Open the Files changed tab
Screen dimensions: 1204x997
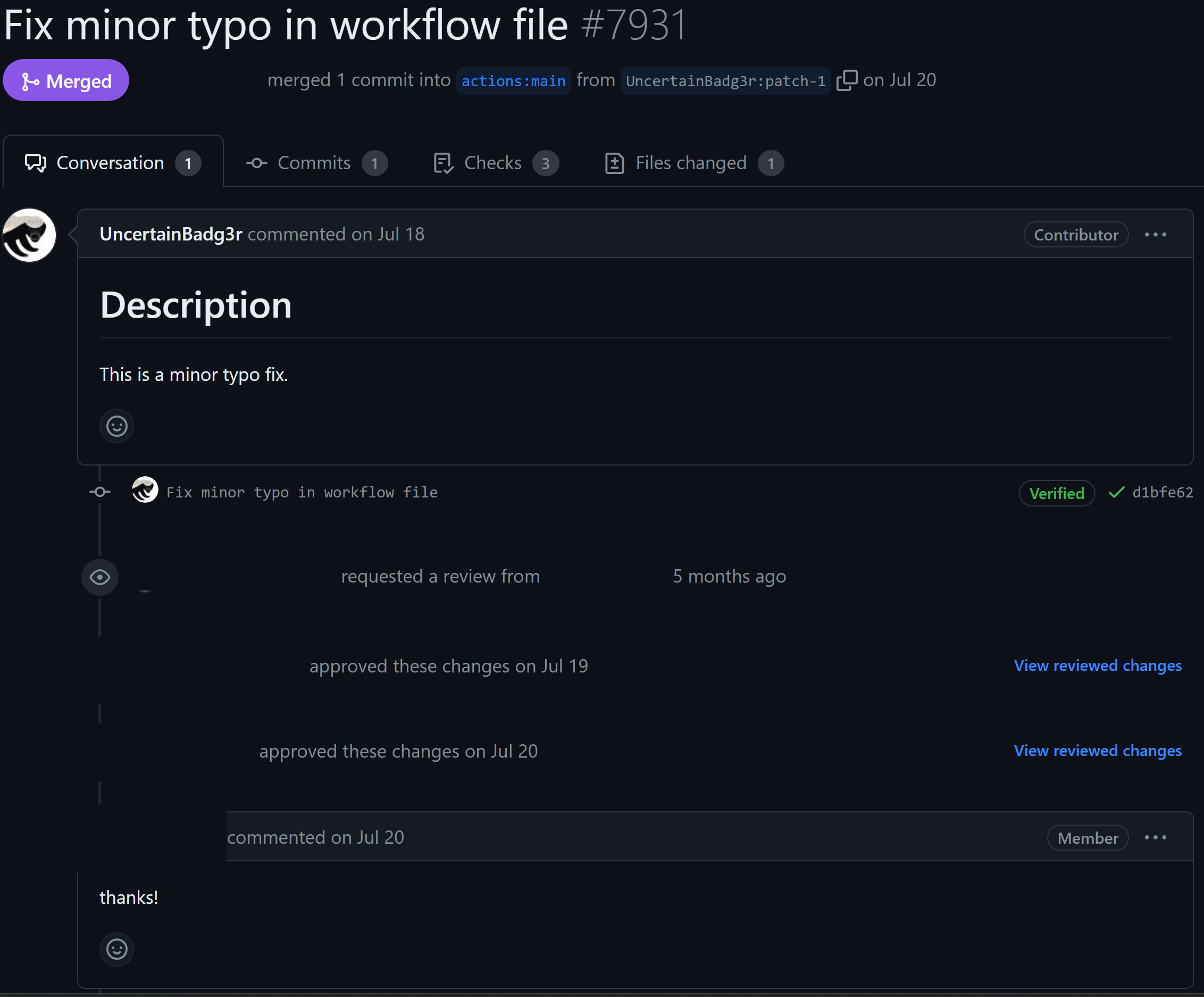tap(691, 162)
